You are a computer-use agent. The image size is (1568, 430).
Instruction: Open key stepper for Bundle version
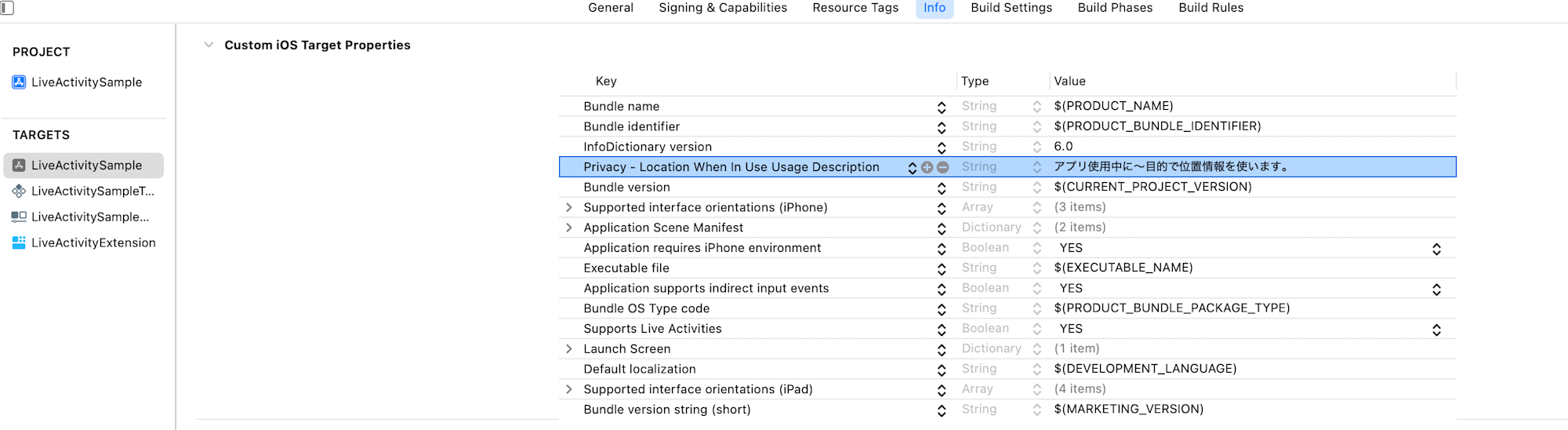coord(942,188)
